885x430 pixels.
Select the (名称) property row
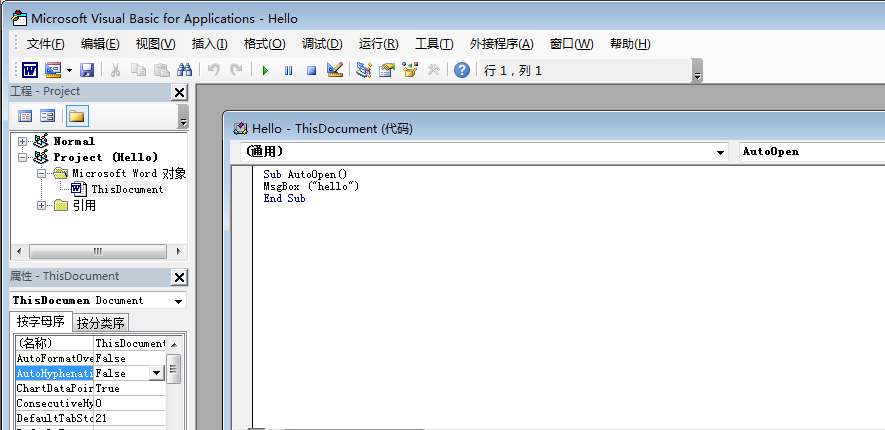point(90,343)
